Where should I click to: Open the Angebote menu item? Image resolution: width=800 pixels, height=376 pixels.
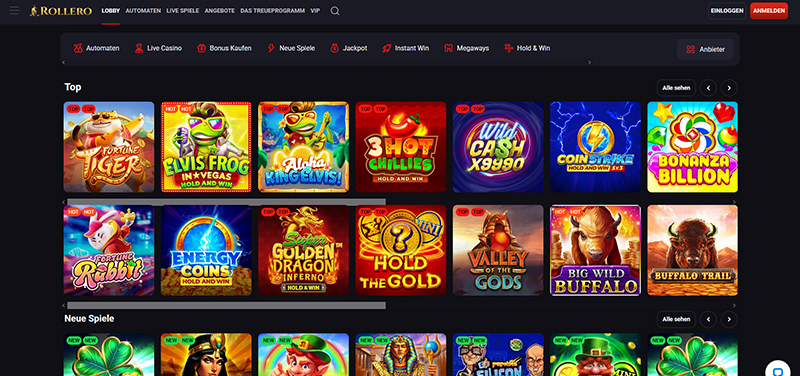[220, 11]
